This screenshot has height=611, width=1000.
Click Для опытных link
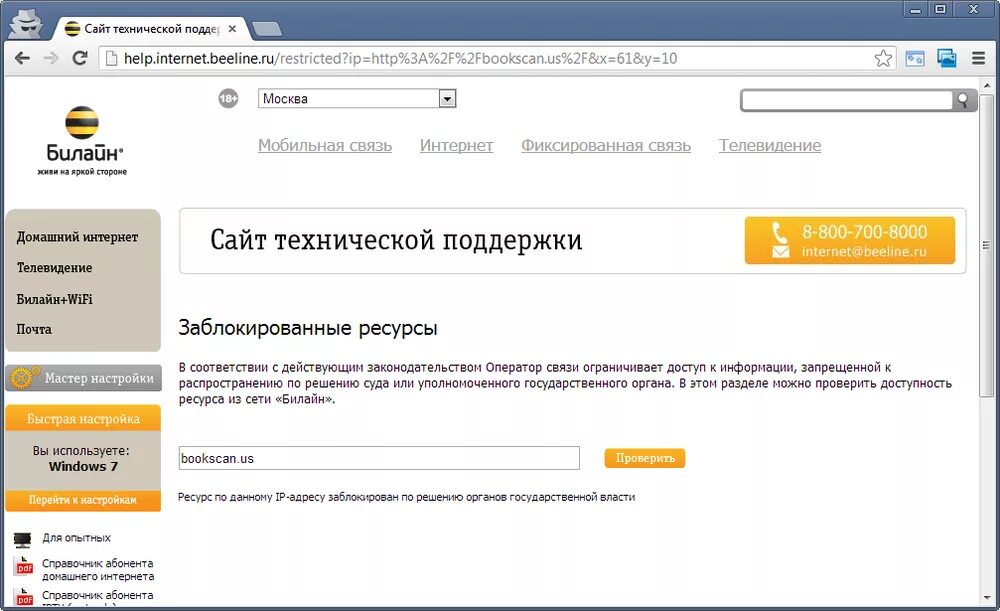(77, 538)
